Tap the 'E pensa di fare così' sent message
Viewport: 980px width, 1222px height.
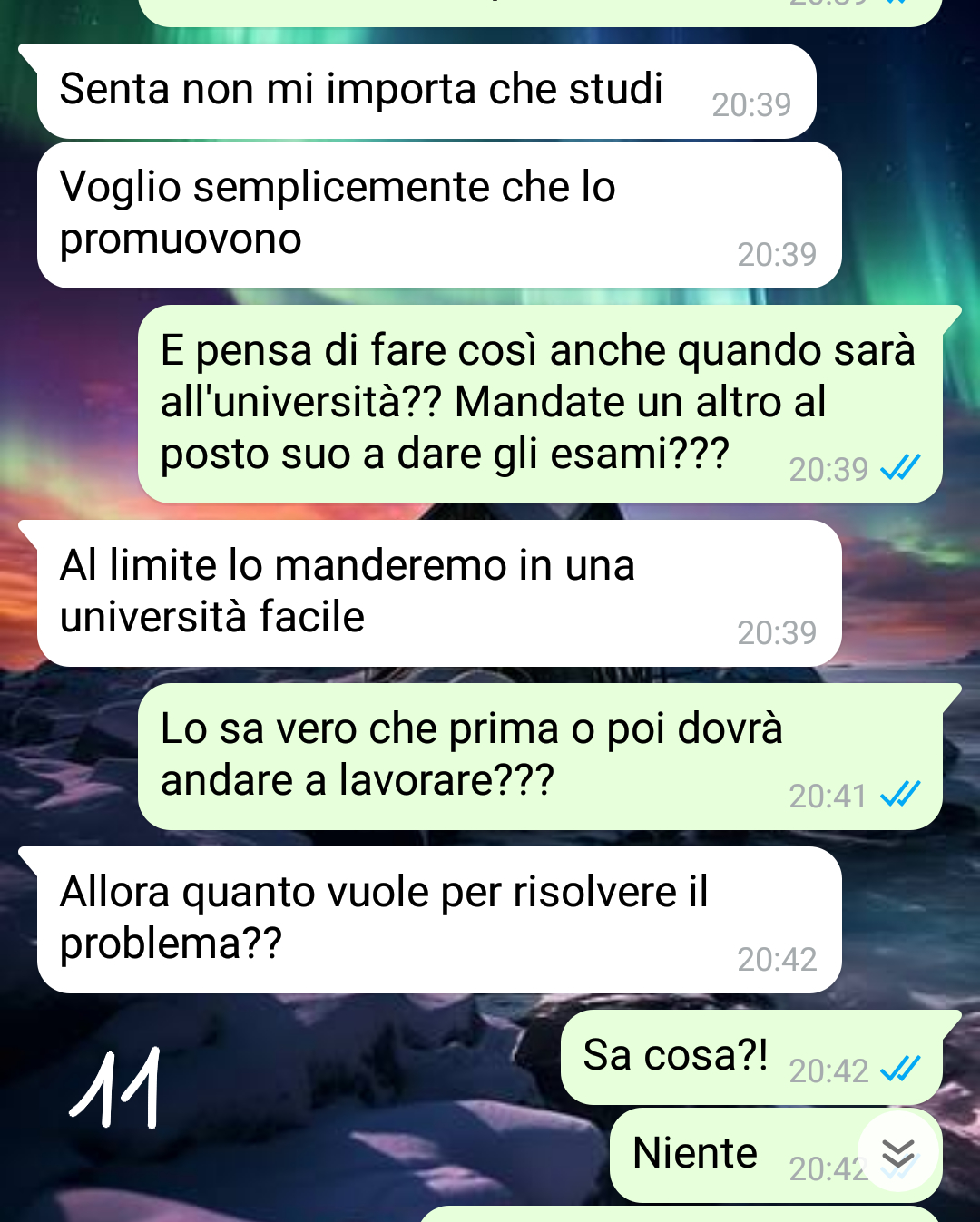point(541,404)
